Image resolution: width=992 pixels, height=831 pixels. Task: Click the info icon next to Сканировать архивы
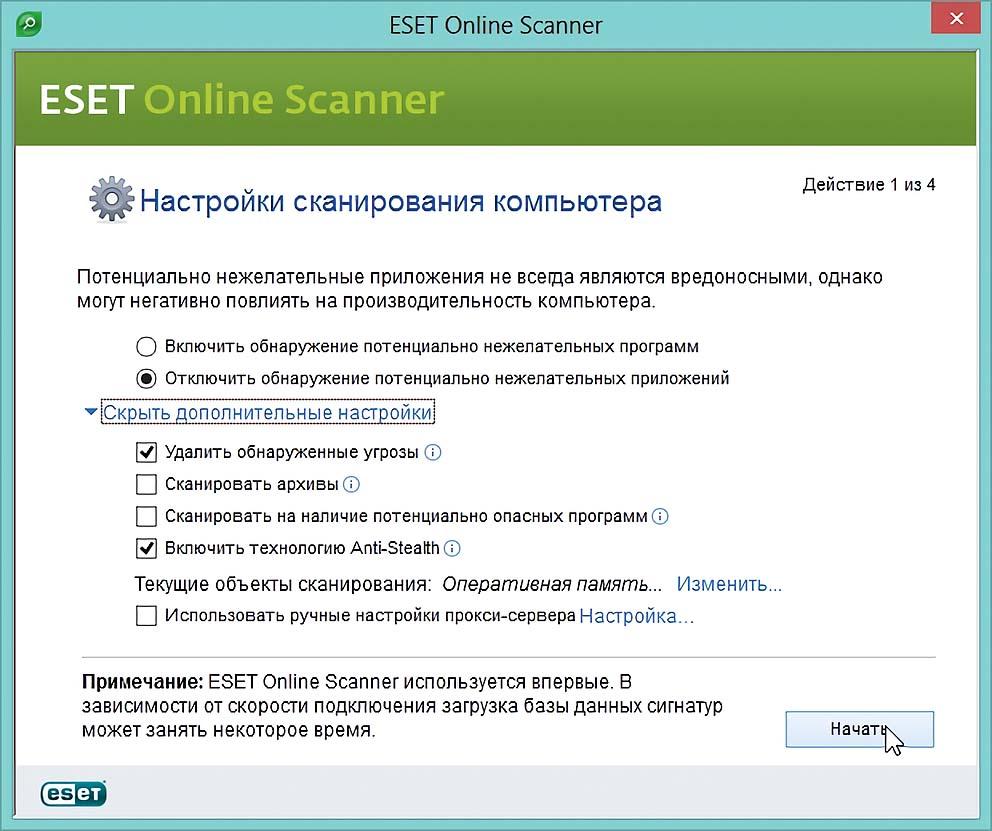pos(351,485)
